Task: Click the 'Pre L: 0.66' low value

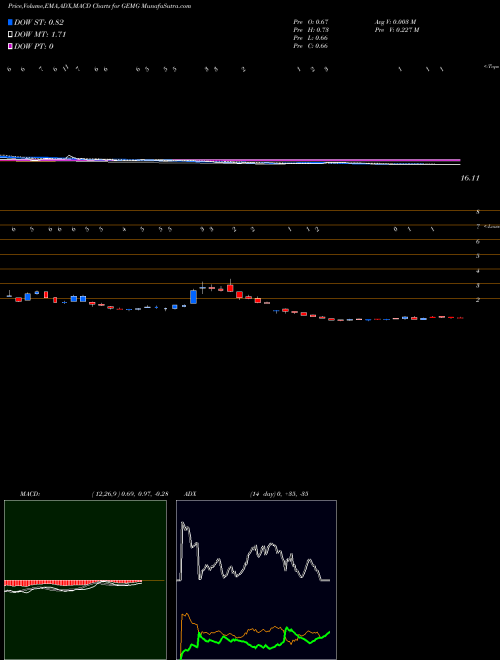Action: pos(311,38)
